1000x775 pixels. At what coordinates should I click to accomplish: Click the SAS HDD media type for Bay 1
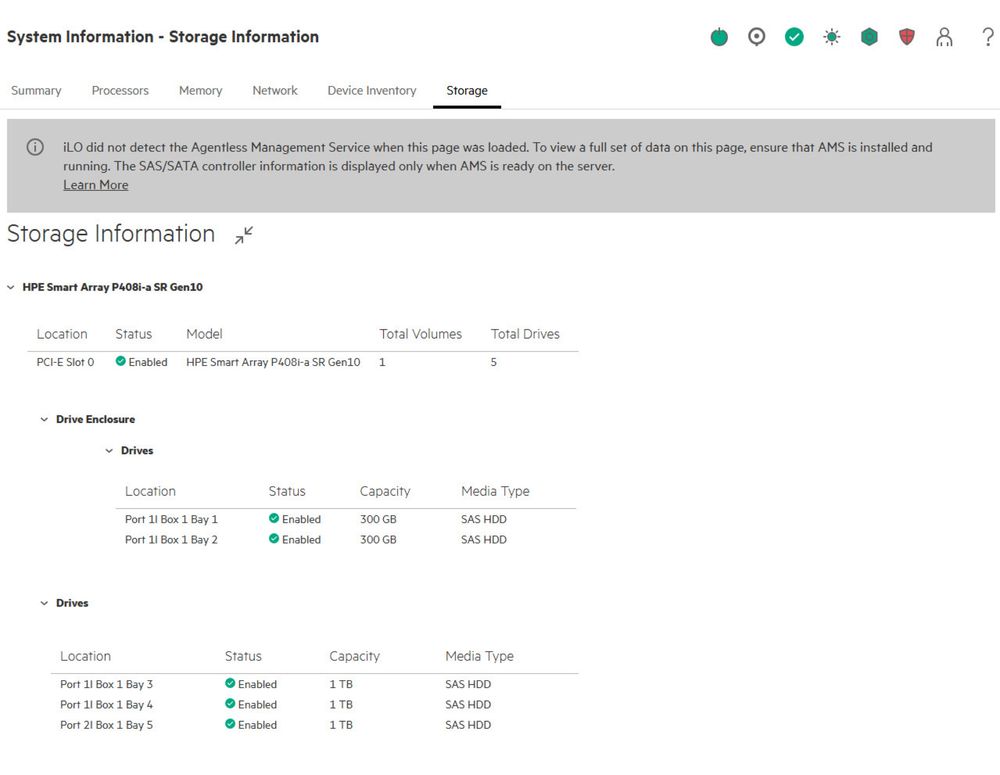(x=484, y=519)
